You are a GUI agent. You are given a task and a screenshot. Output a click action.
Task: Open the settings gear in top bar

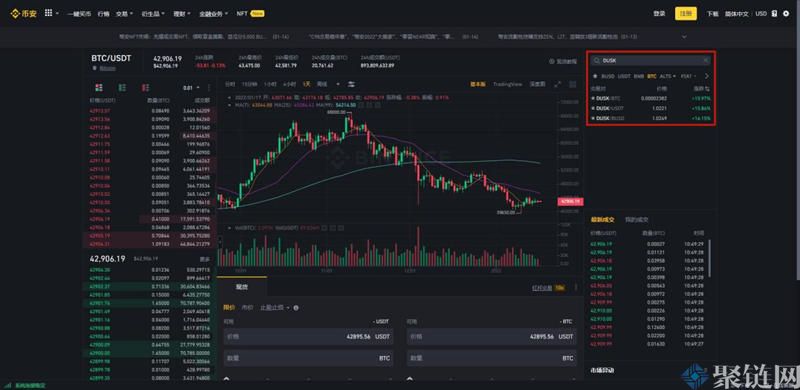click(785, 13)
